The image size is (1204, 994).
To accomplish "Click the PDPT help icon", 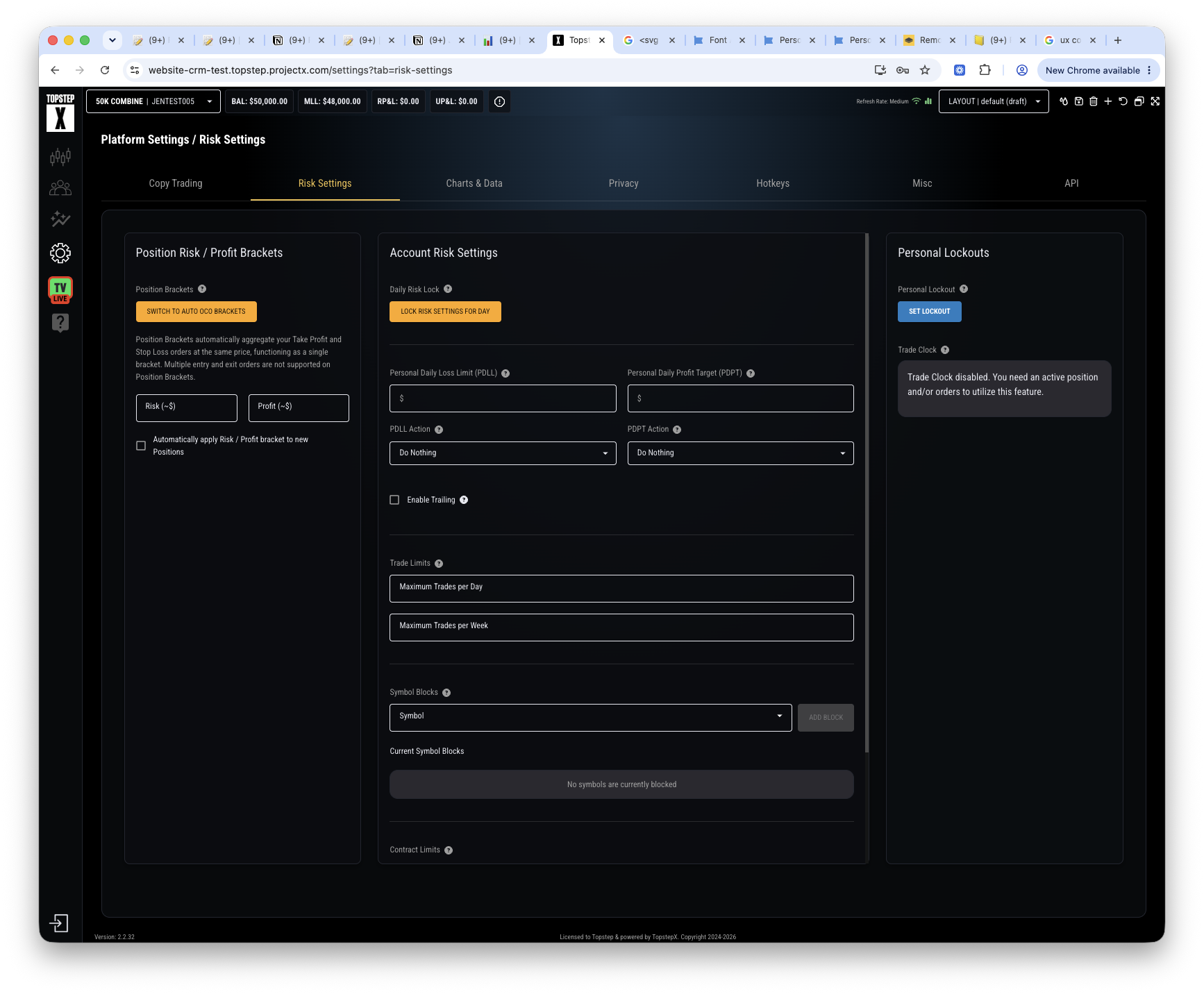I will [751, 373].
